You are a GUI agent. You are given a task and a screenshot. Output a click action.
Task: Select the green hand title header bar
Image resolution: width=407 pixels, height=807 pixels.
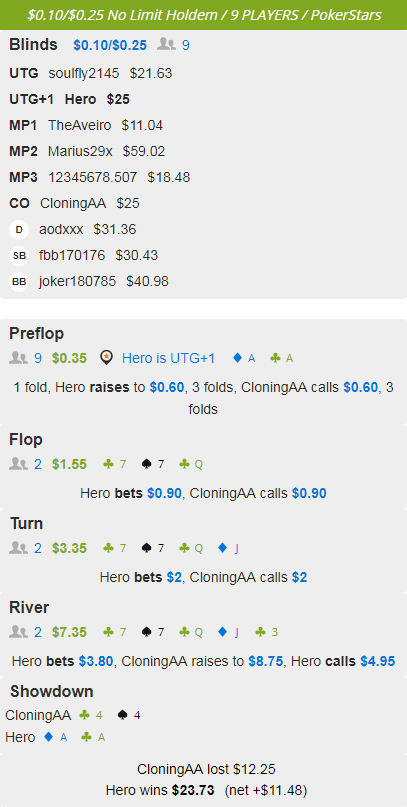pos(204,15)
